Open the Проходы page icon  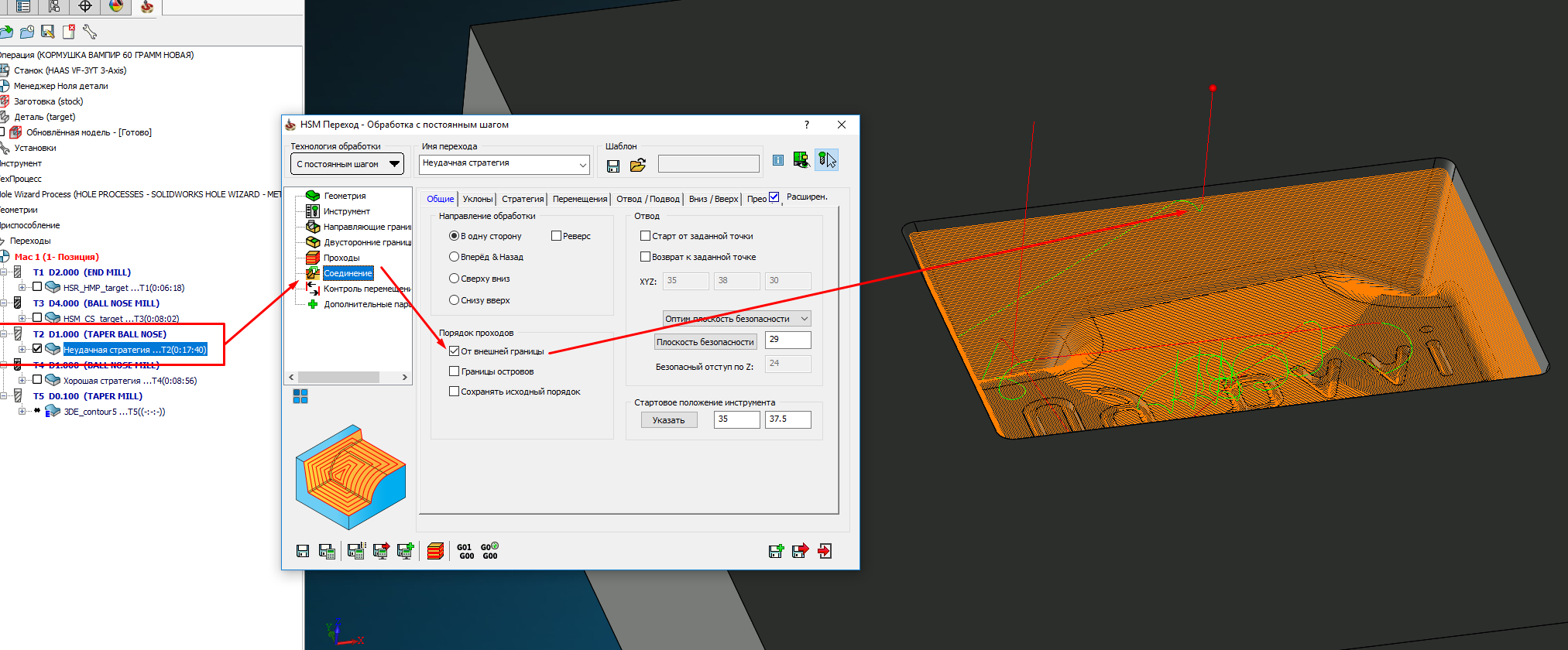coord(313,258)
